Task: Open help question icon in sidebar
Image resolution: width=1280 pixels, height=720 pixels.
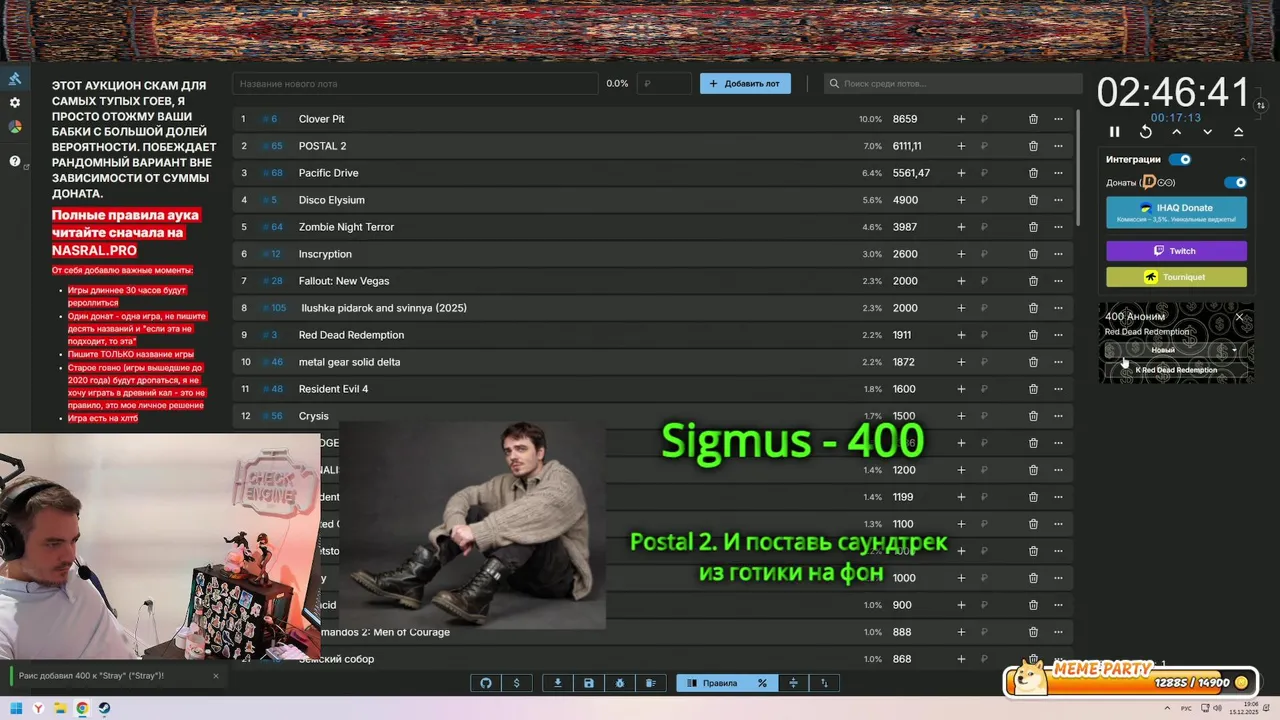Action: 15,161
